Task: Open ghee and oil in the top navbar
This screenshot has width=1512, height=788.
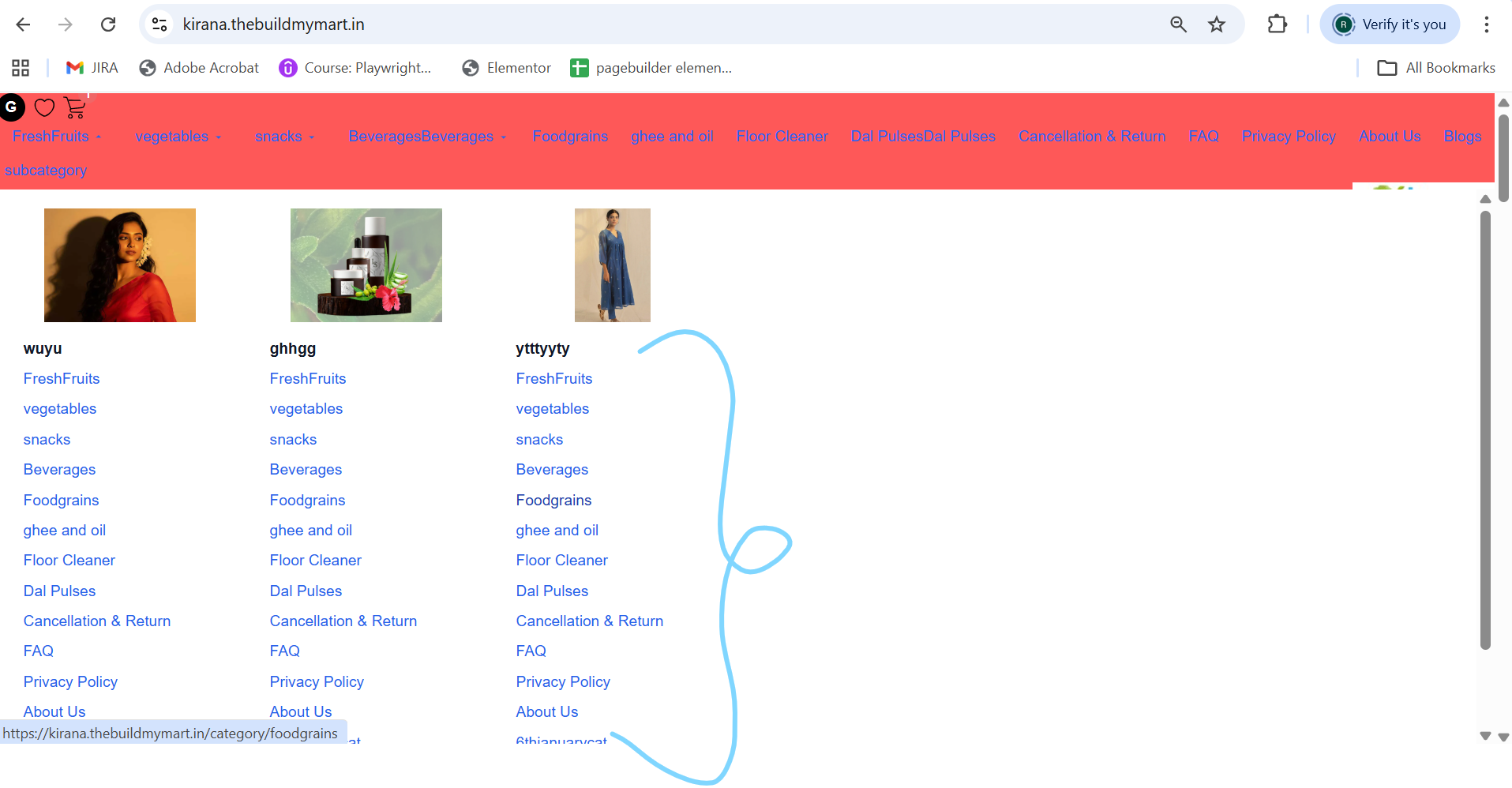Action: coord(672,137)
